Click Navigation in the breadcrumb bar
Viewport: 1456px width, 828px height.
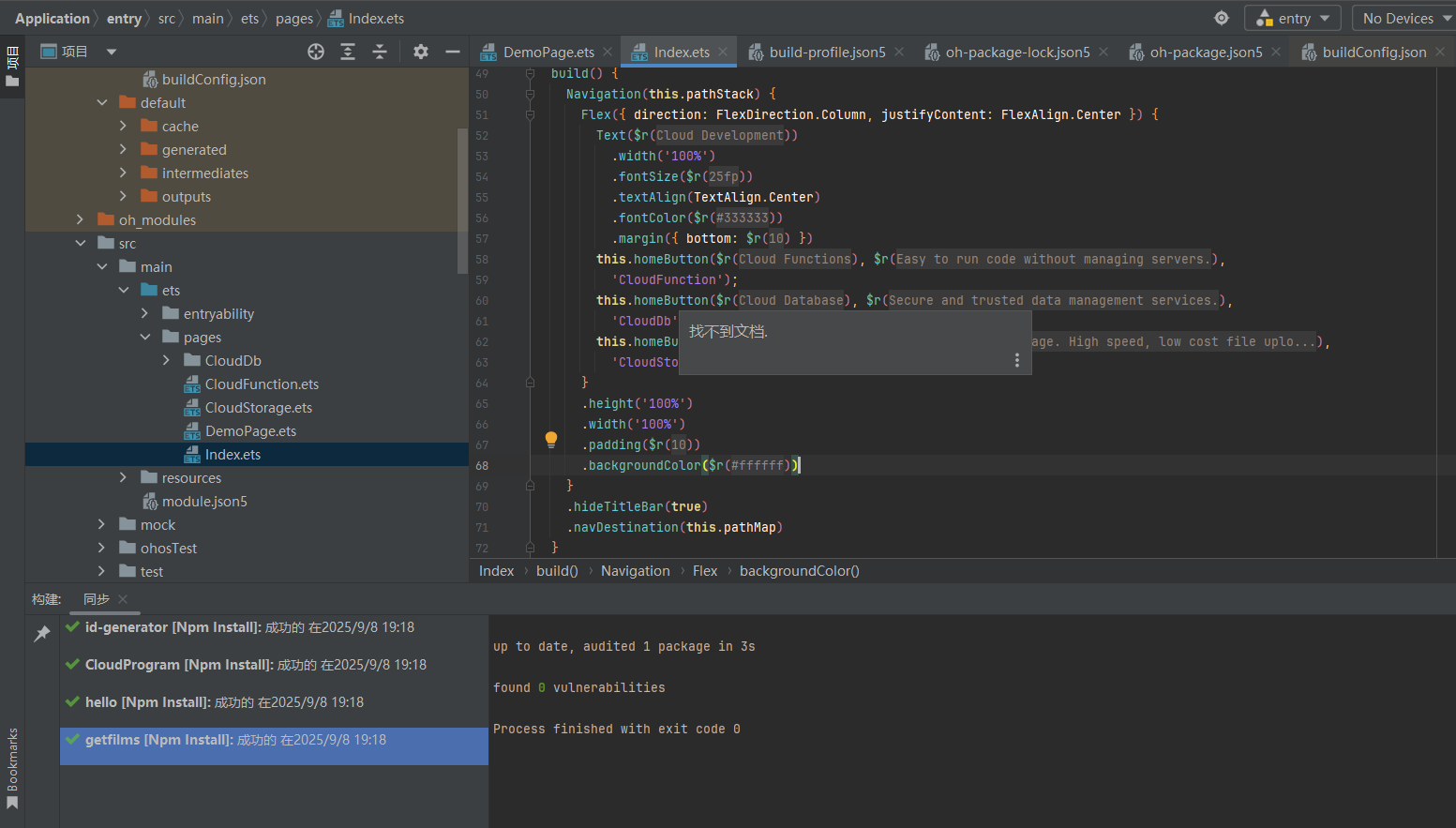click(x=636, y=571)
